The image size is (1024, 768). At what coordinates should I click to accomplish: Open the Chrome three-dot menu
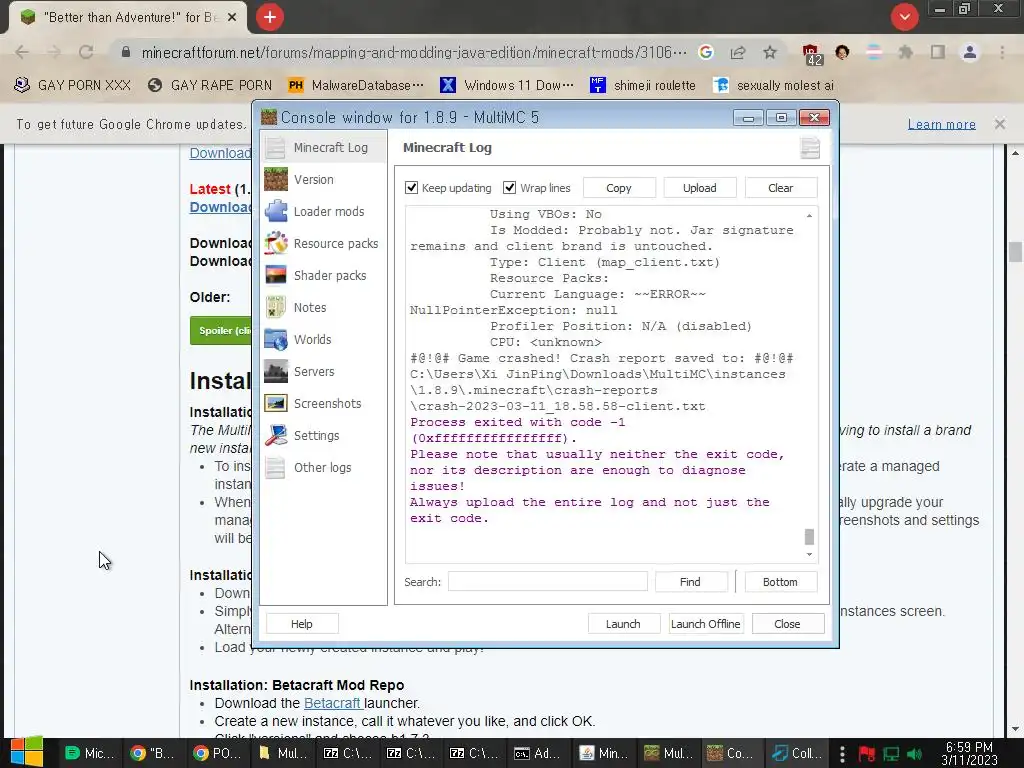pyautogui.click(x=1002, y=52)
